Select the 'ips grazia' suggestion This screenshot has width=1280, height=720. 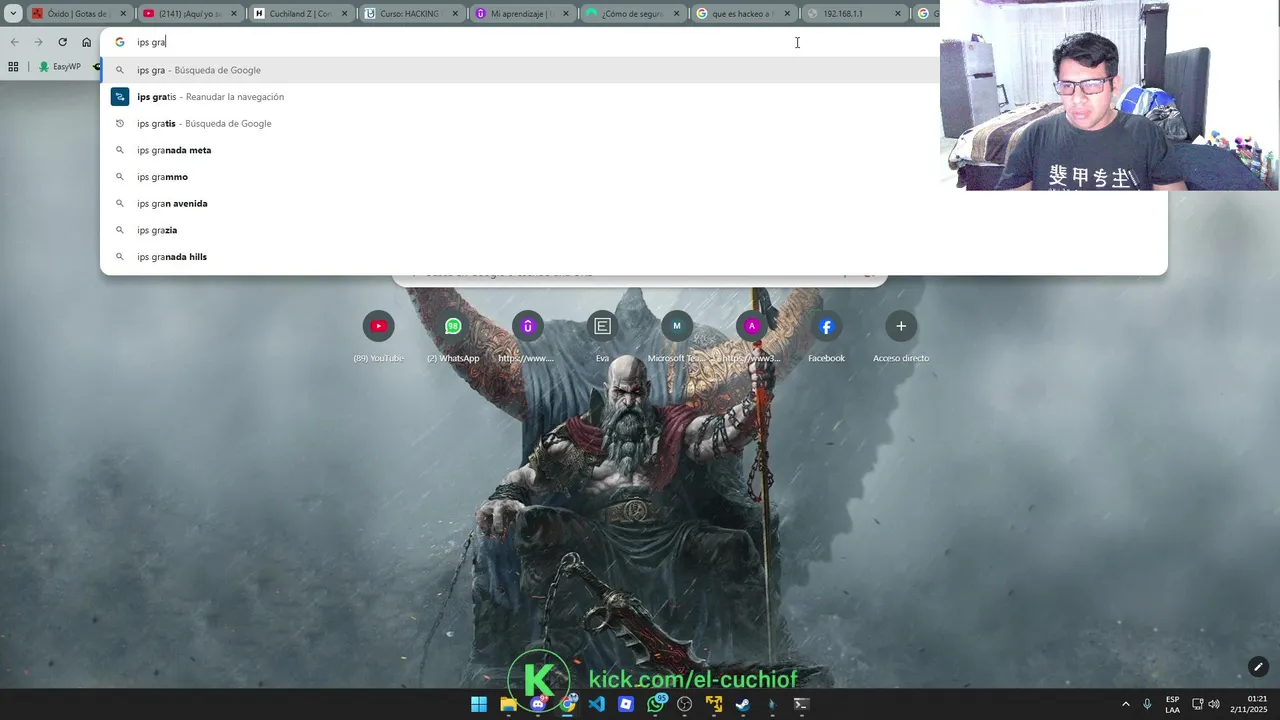633,230
